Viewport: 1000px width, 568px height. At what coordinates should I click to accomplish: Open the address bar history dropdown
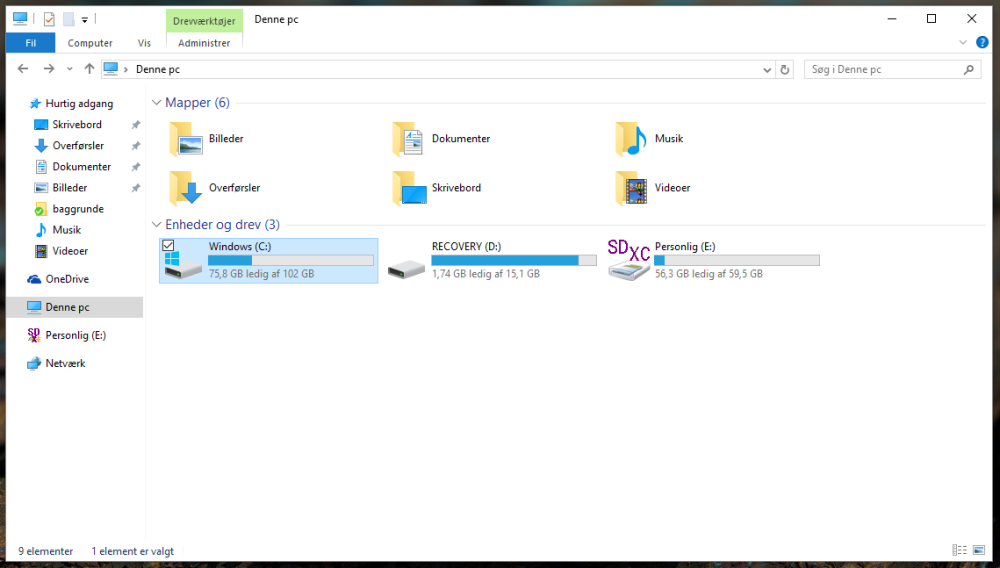click(767, 70)
